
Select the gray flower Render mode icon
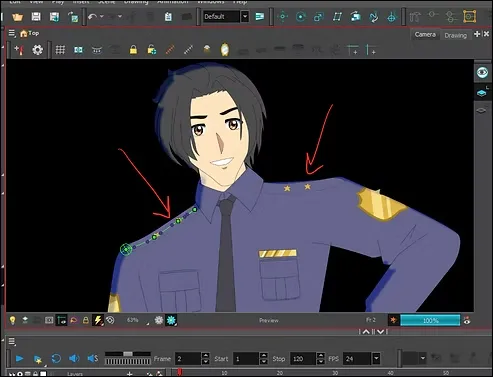[159, 320]
